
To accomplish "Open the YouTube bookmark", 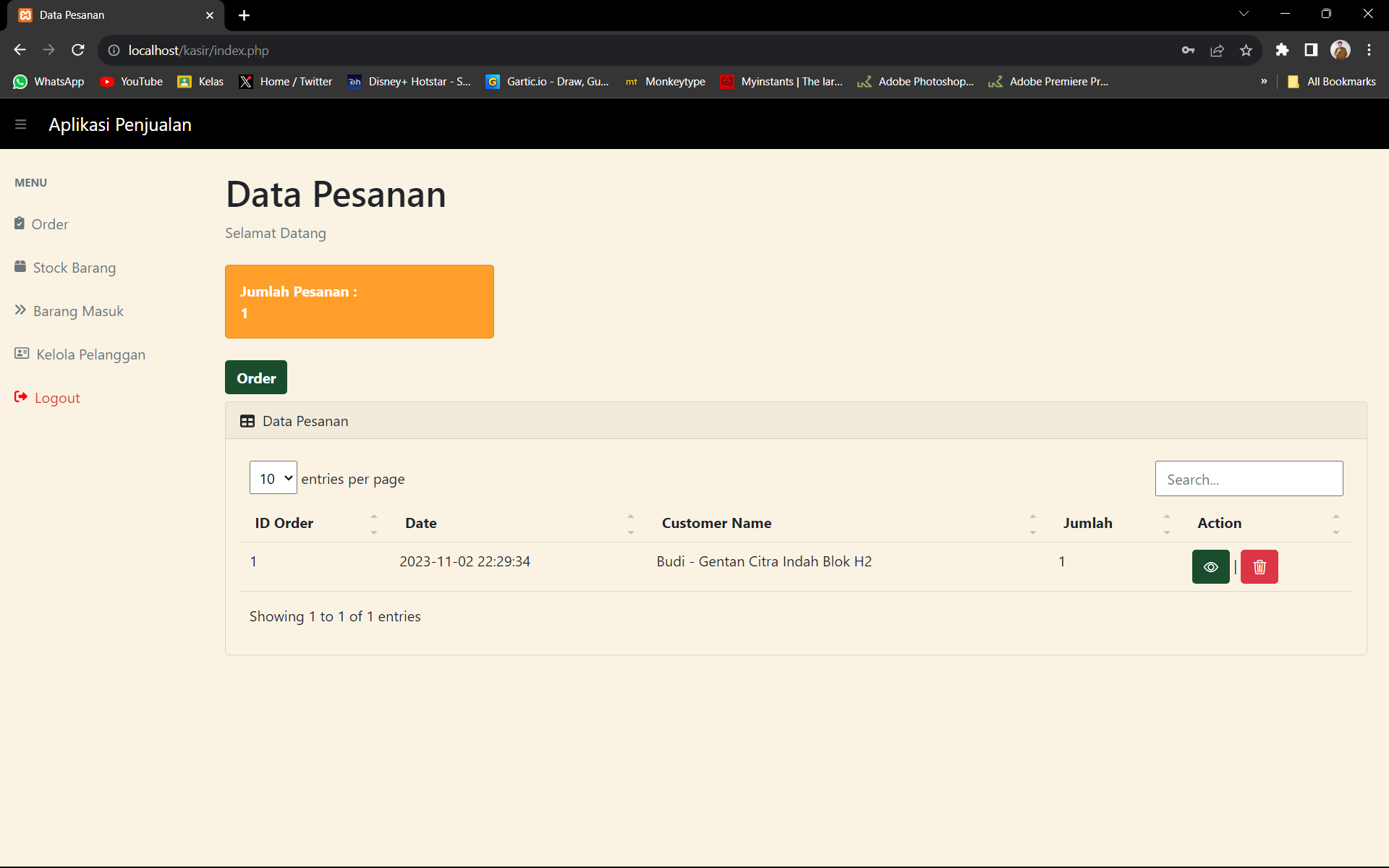I will coord(132,82).
